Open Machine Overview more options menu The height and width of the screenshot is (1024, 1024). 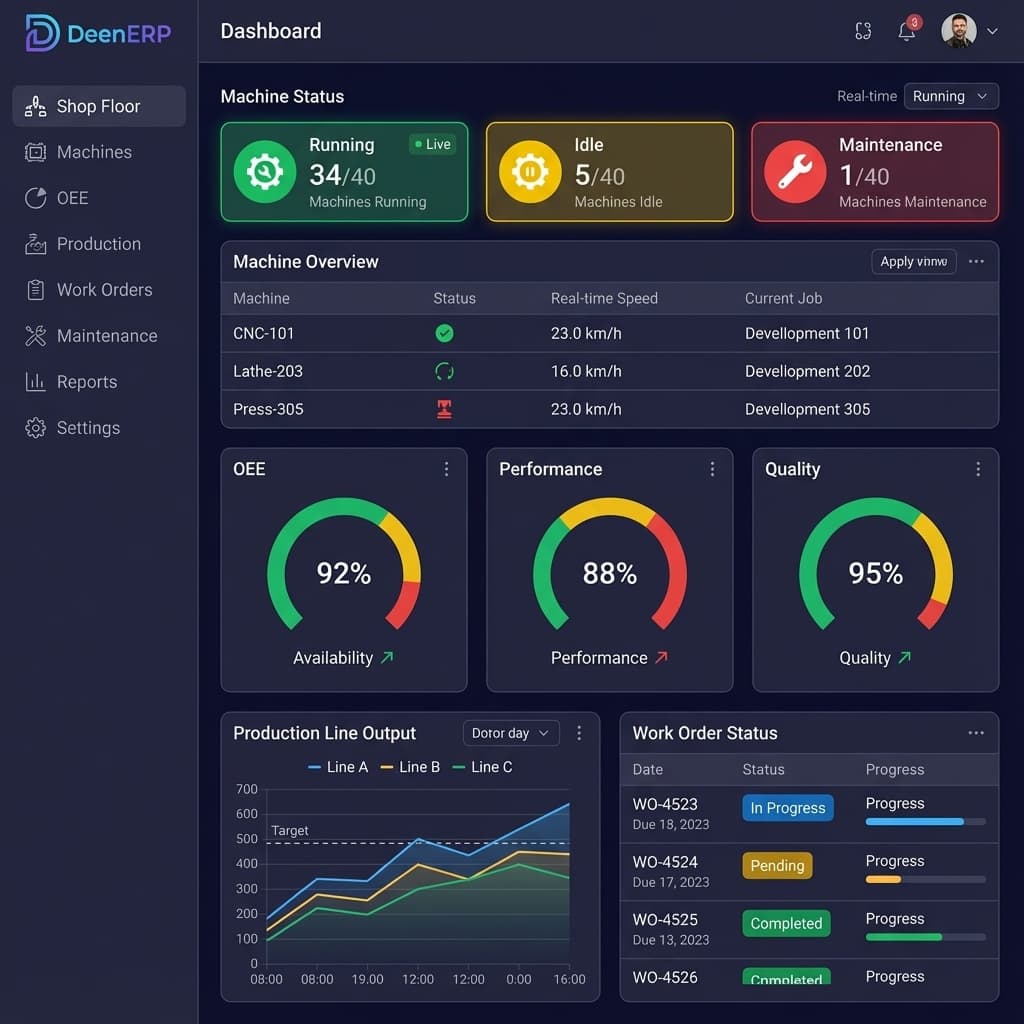pyautogui.click(x=976, y=261)
